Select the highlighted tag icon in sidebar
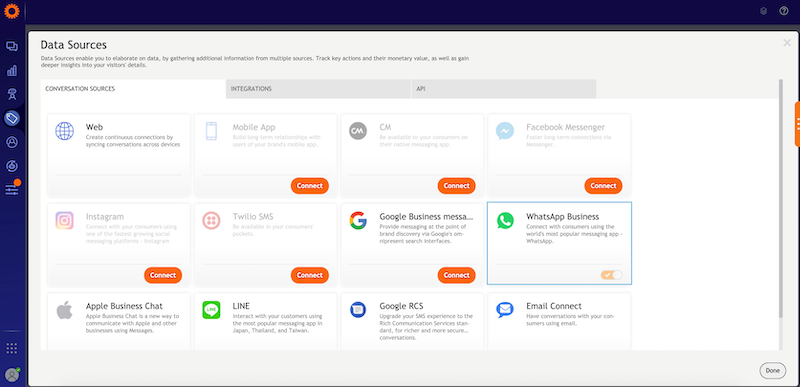800x387 pixels. point(12,118)
